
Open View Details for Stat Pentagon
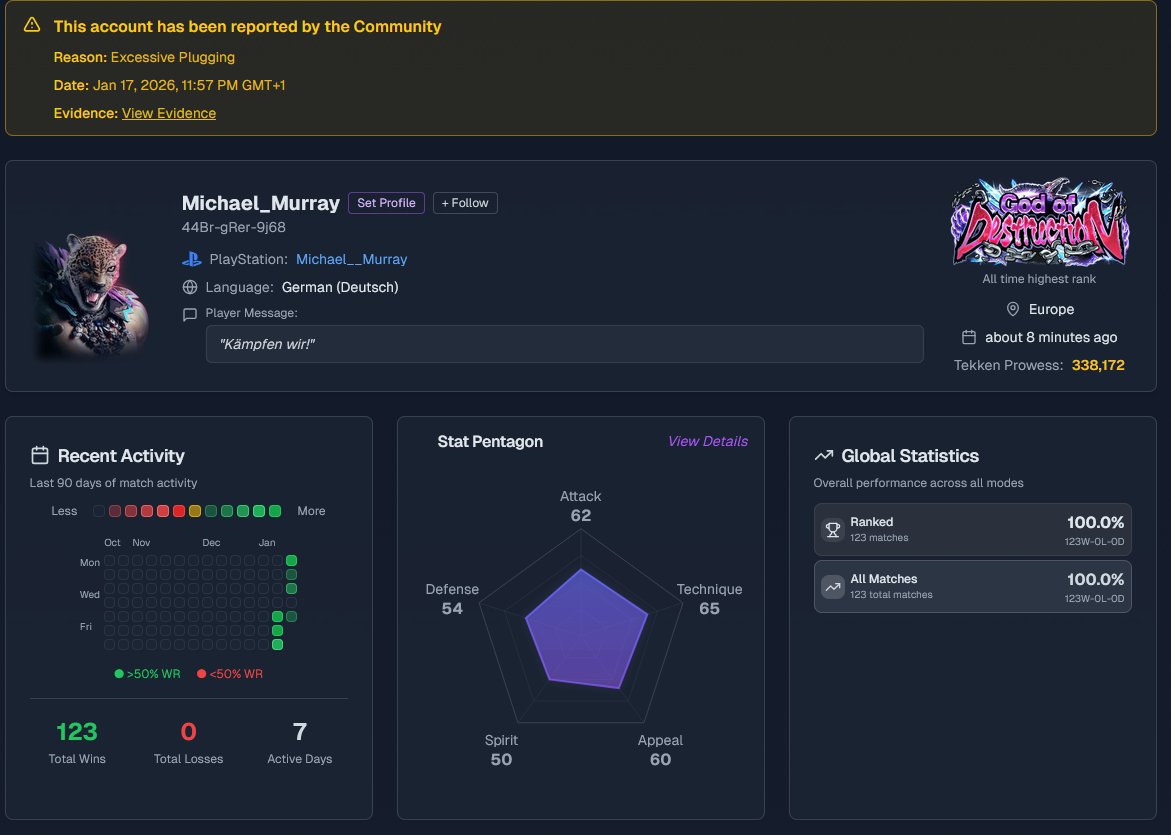pyautogui.click(x=707, y=441)
